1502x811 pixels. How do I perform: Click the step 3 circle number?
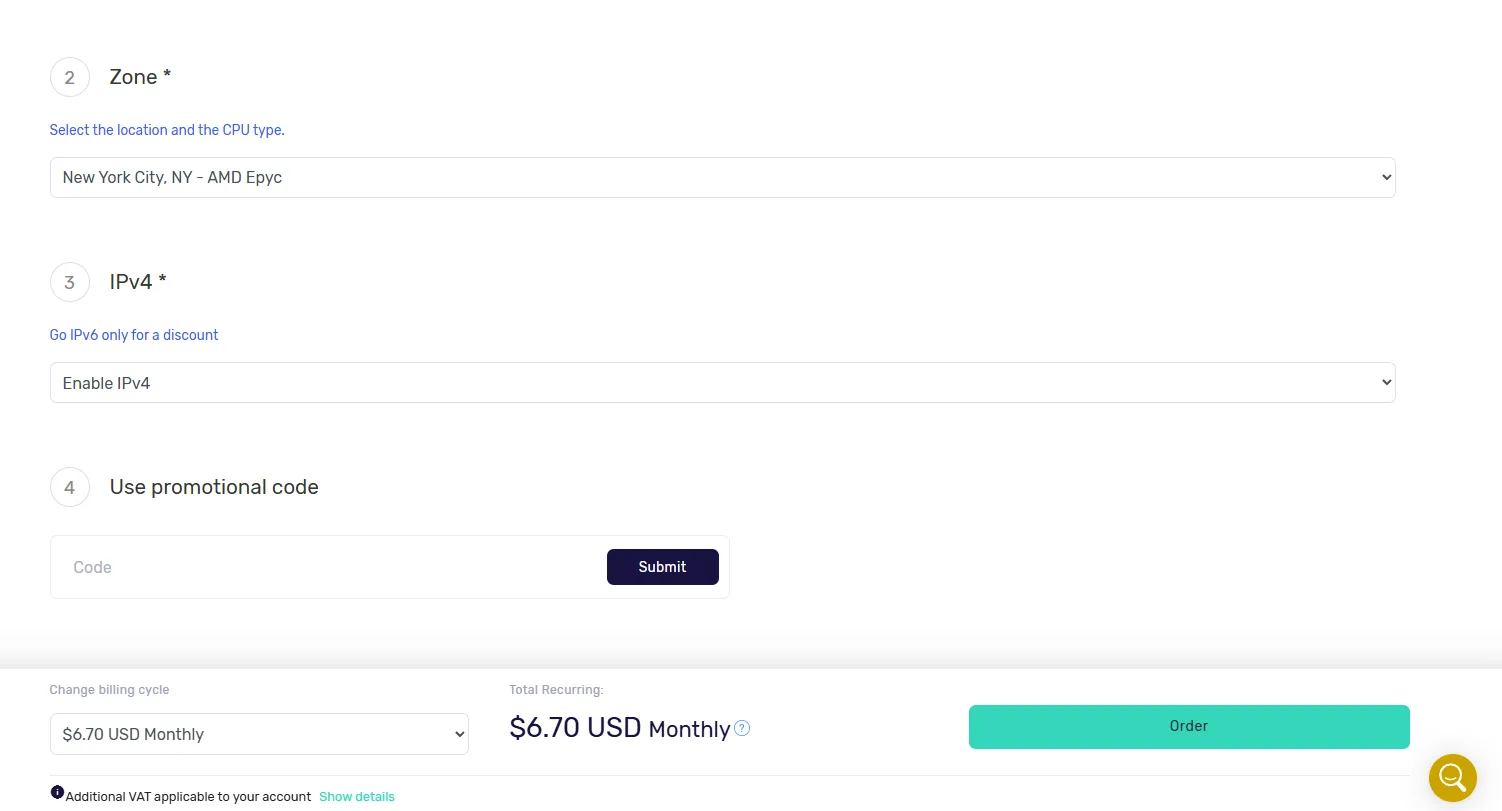(x=70, y=282)
